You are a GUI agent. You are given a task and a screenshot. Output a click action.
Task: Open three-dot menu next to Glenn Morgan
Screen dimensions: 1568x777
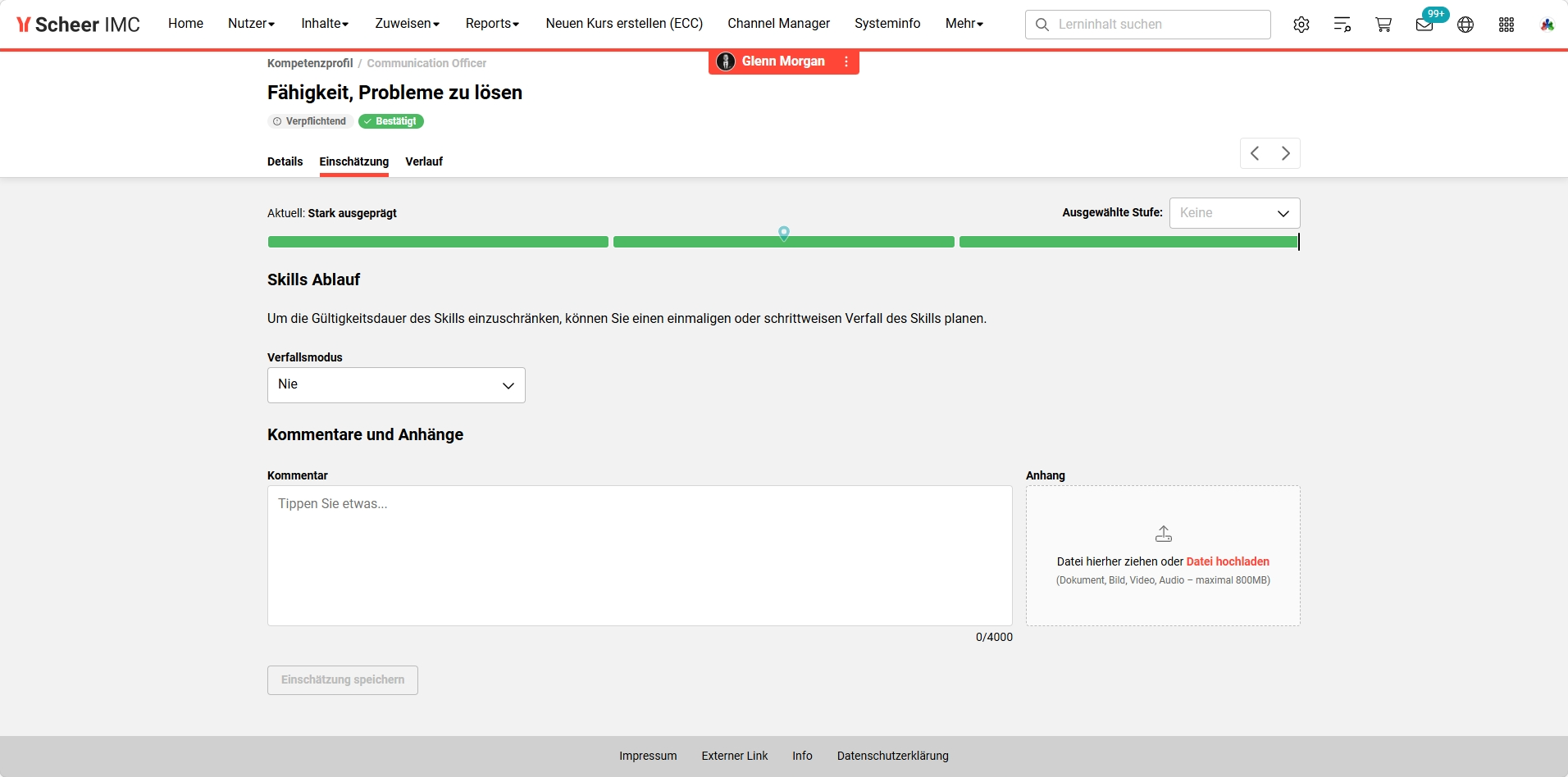coord(846,61)
